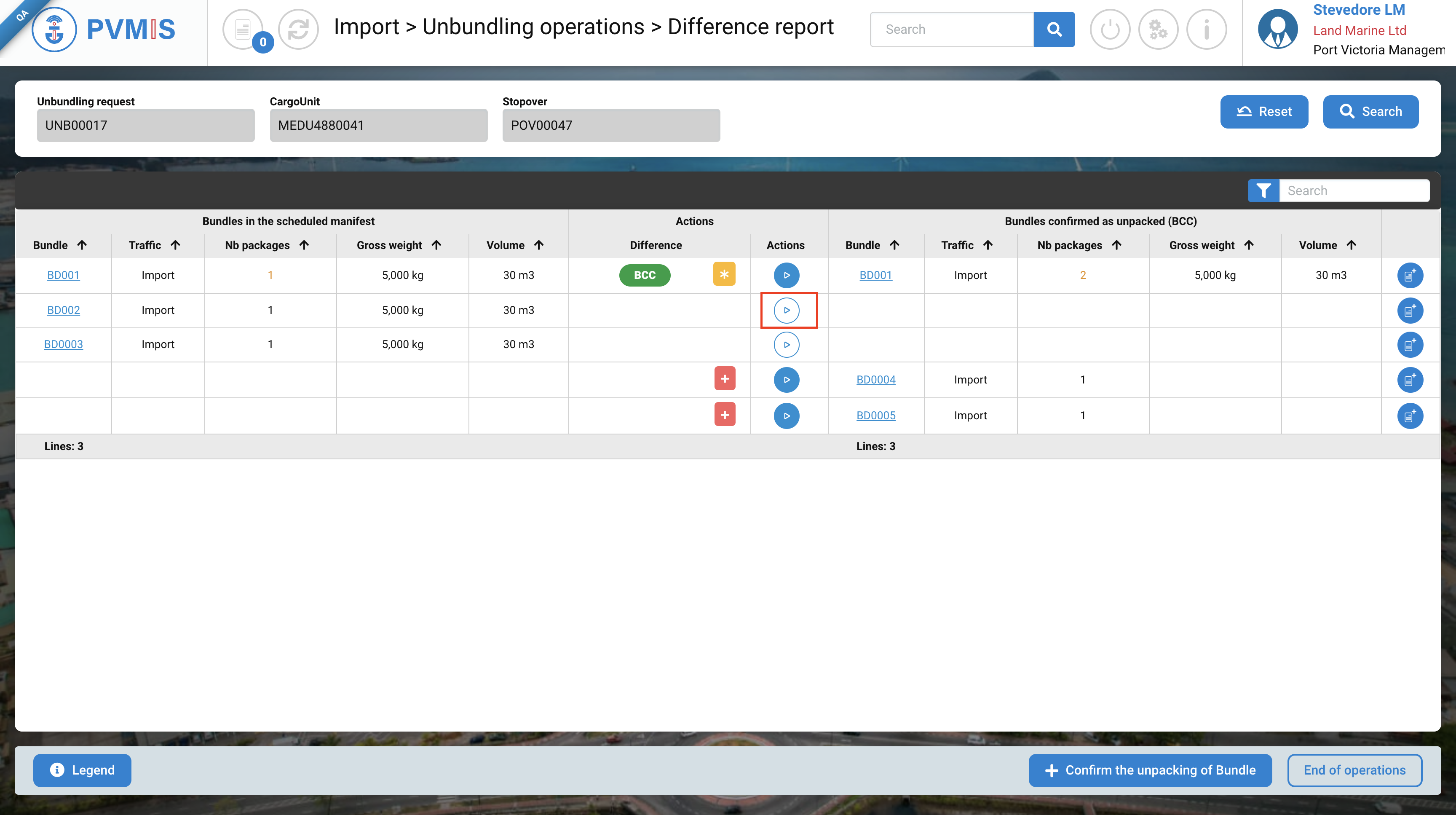
Task: Open the BD0004 confirmed bundle link
Action: point(875,380)
